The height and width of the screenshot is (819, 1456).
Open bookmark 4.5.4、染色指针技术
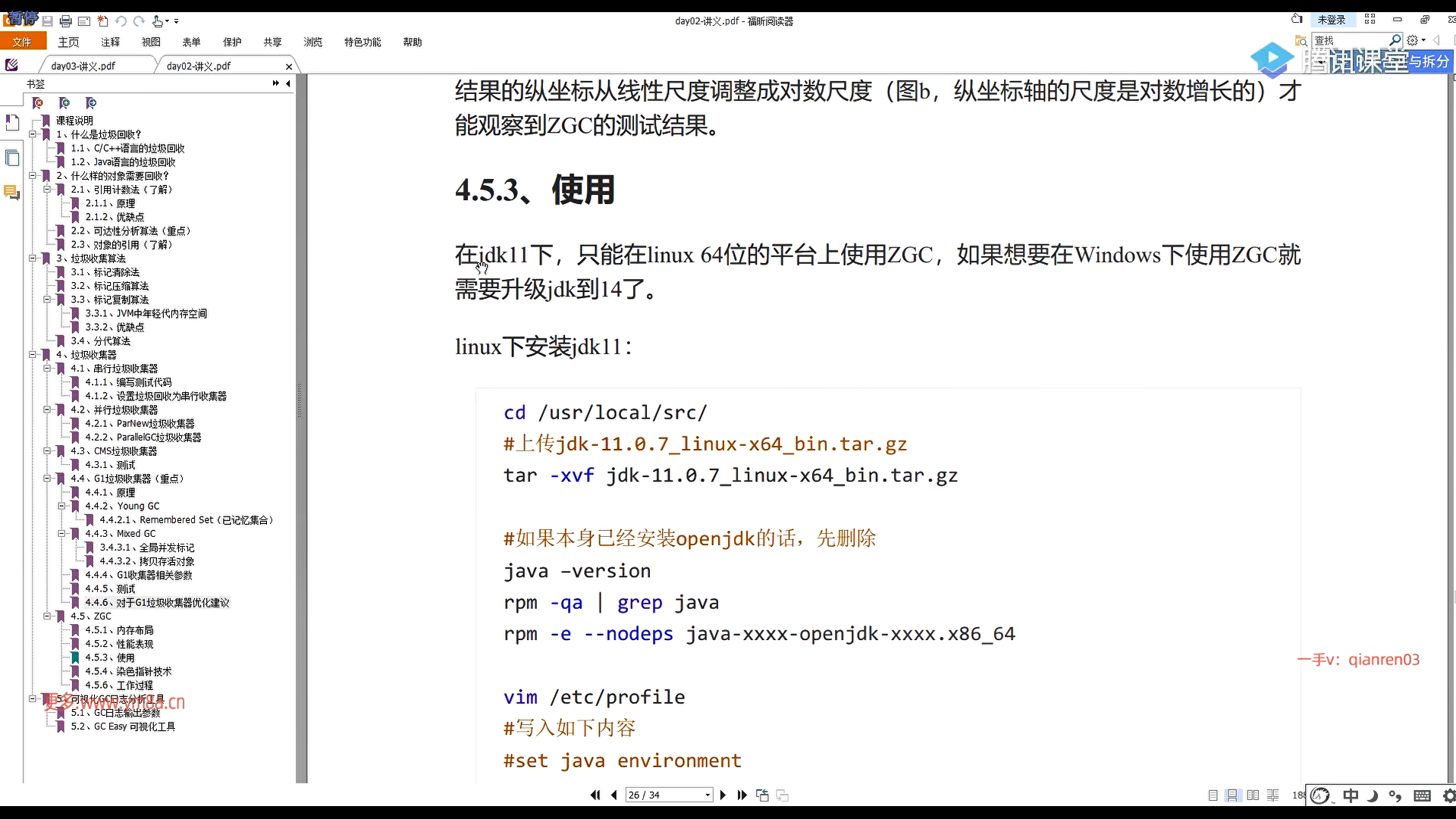(x=128, y=671)
